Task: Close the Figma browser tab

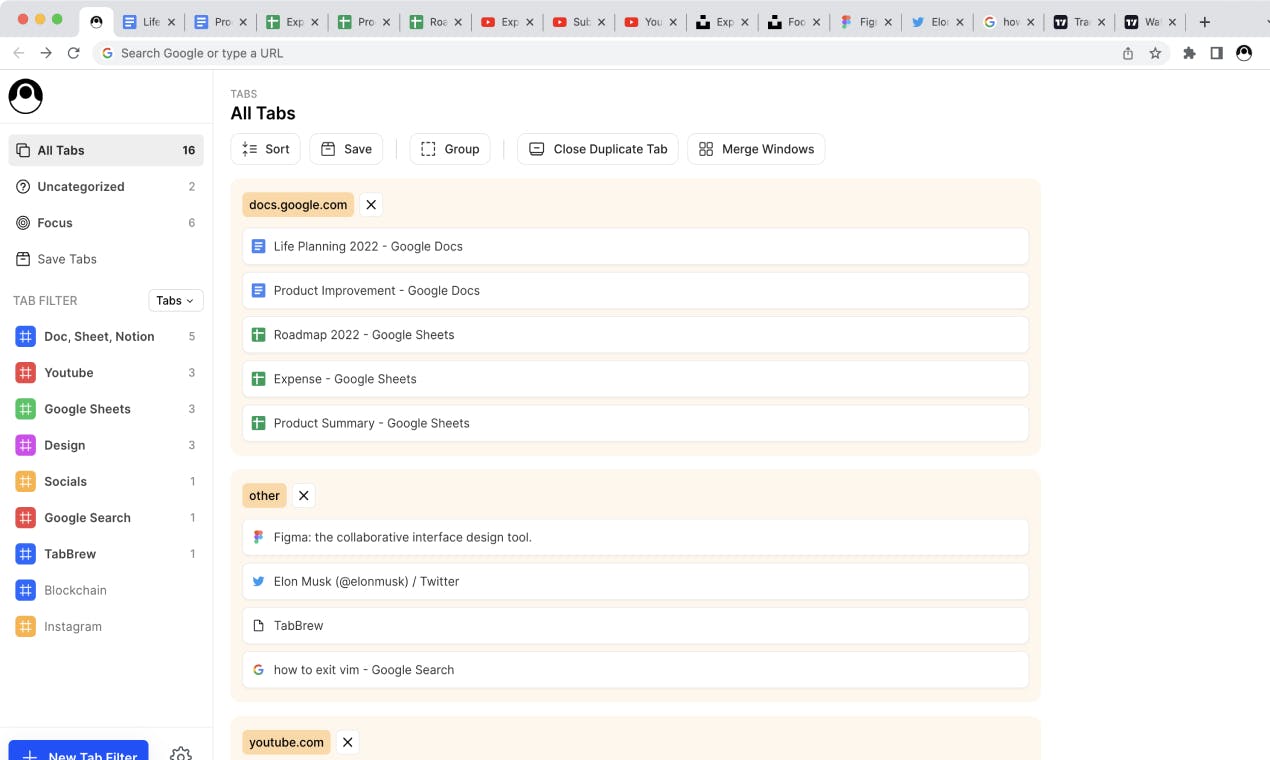Action: (888, 22)
